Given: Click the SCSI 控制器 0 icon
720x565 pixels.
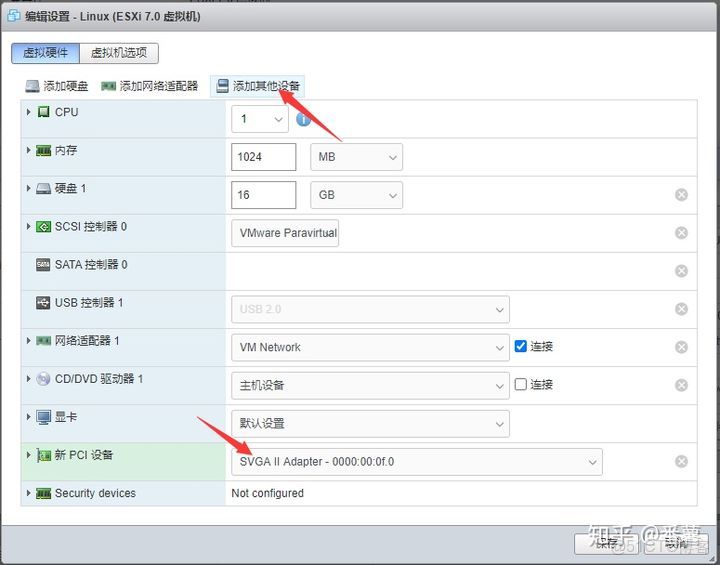Looking at the screenshot, I should (43, 226).
